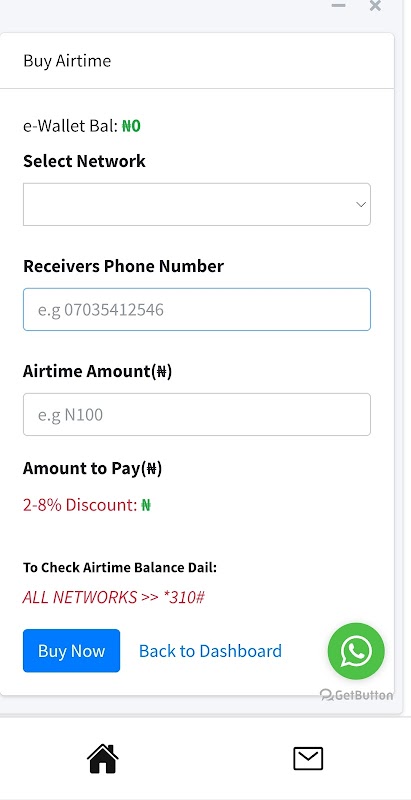Focus the Receivers Phone Number field

pyautogui.click(x=197, y=309)
